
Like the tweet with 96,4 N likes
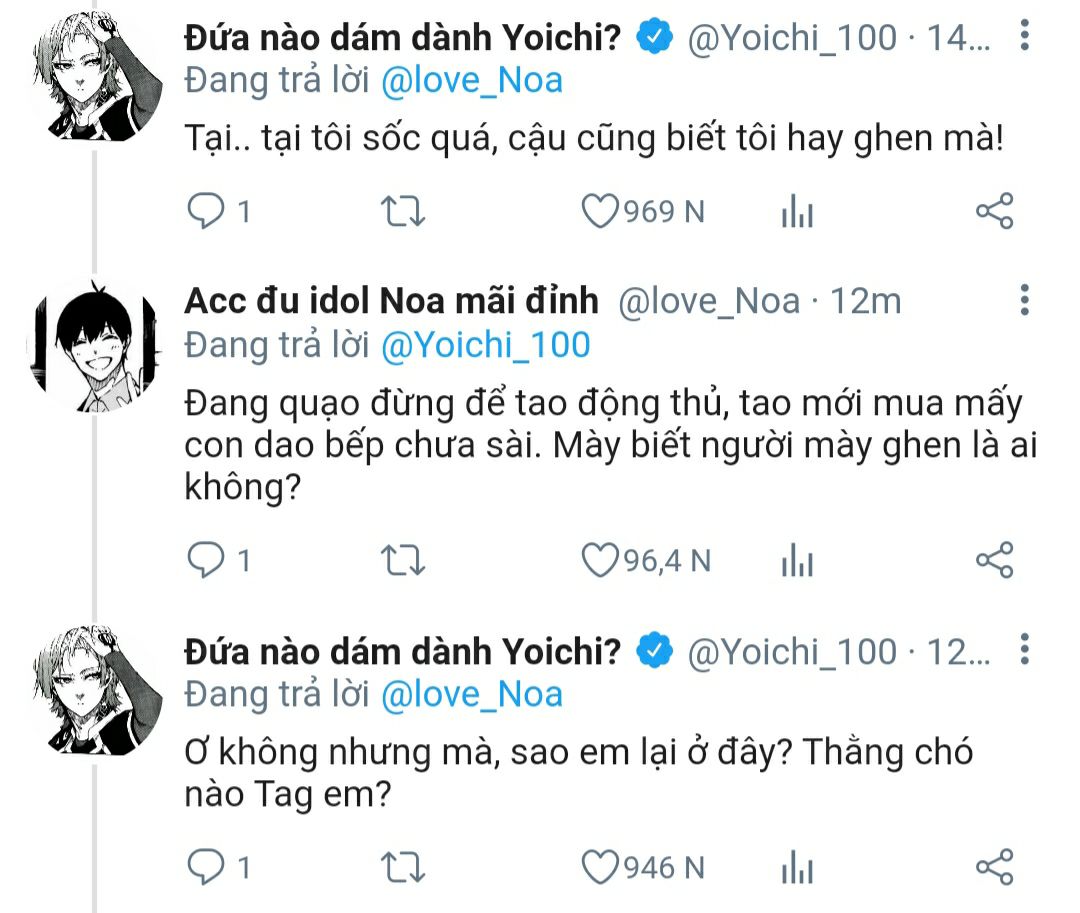tap(600, 561)
